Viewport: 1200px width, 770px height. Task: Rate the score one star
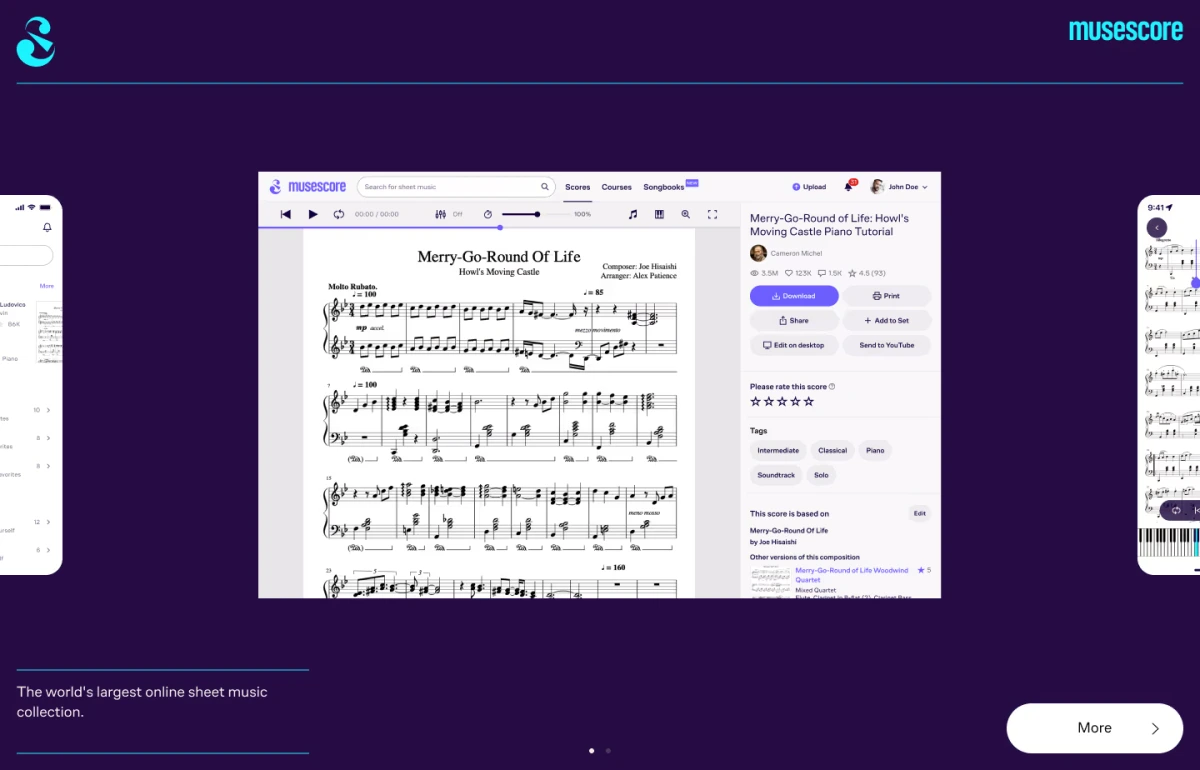click(x=756, y=401)
